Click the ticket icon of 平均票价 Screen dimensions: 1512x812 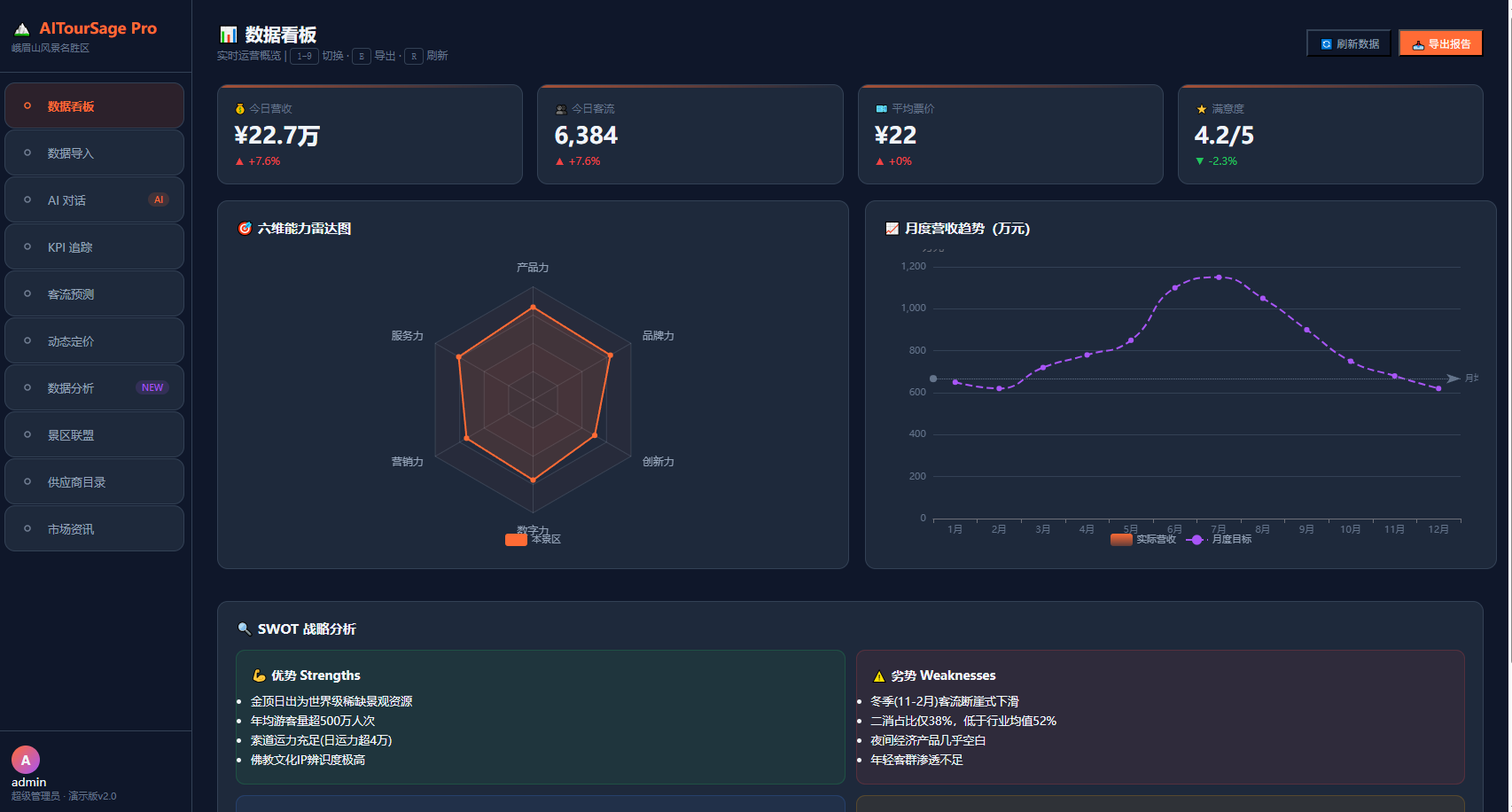pos(881,109)
